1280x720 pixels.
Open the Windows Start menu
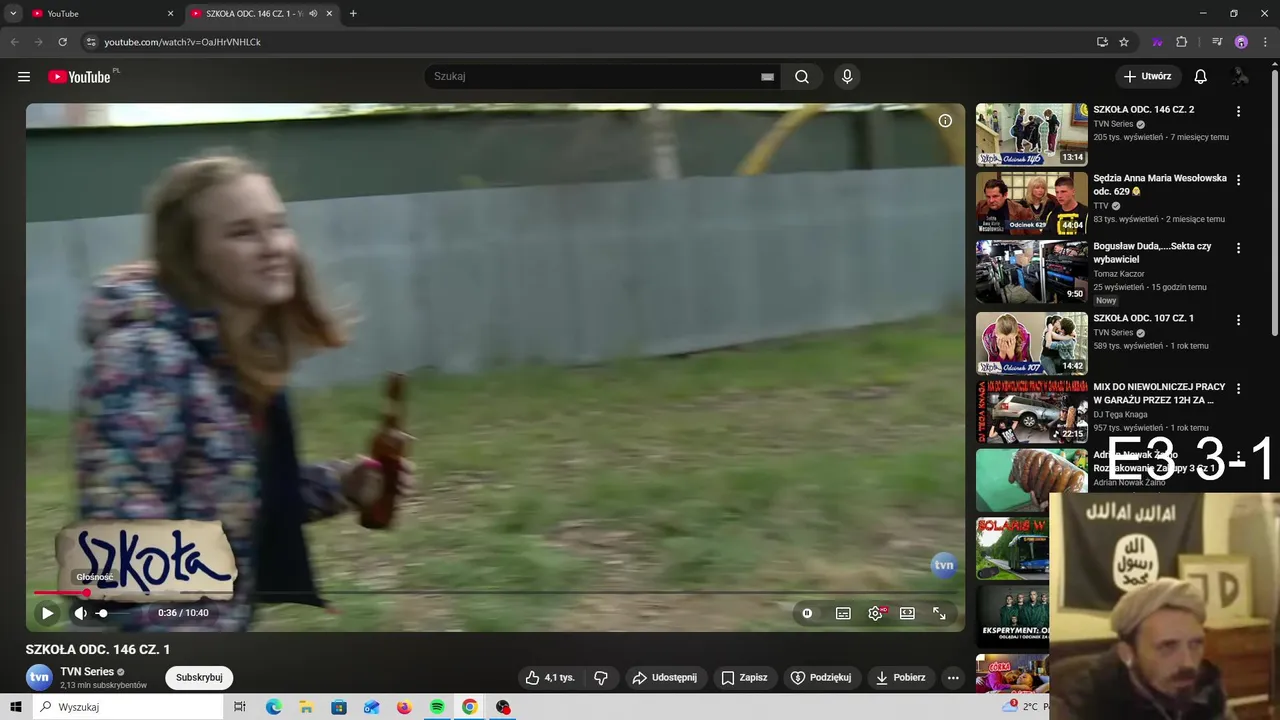(16, 707)
